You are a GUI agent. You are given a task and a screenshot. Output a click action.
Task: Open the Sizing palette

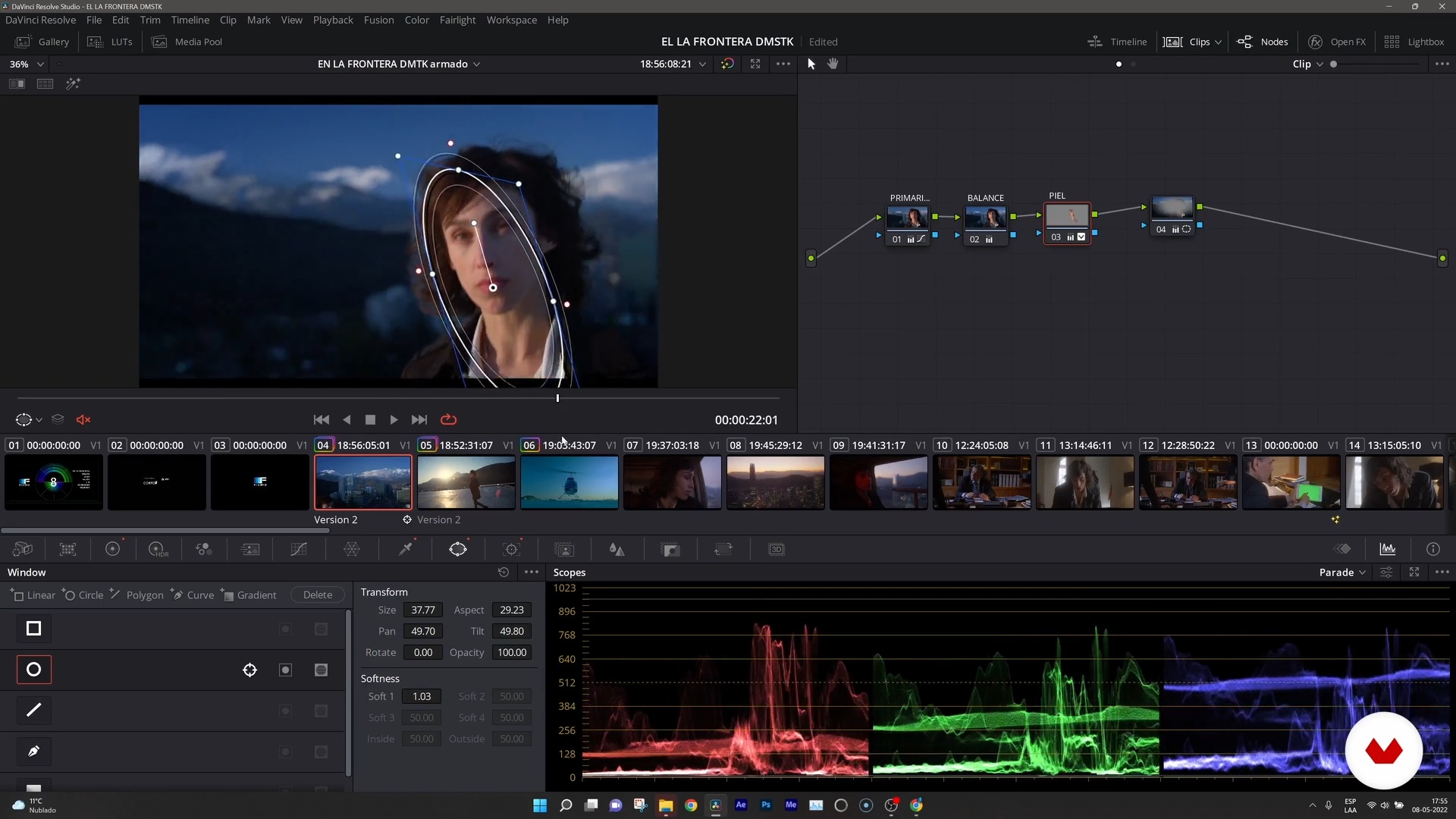pyautogui.click(x=723, y=549)
